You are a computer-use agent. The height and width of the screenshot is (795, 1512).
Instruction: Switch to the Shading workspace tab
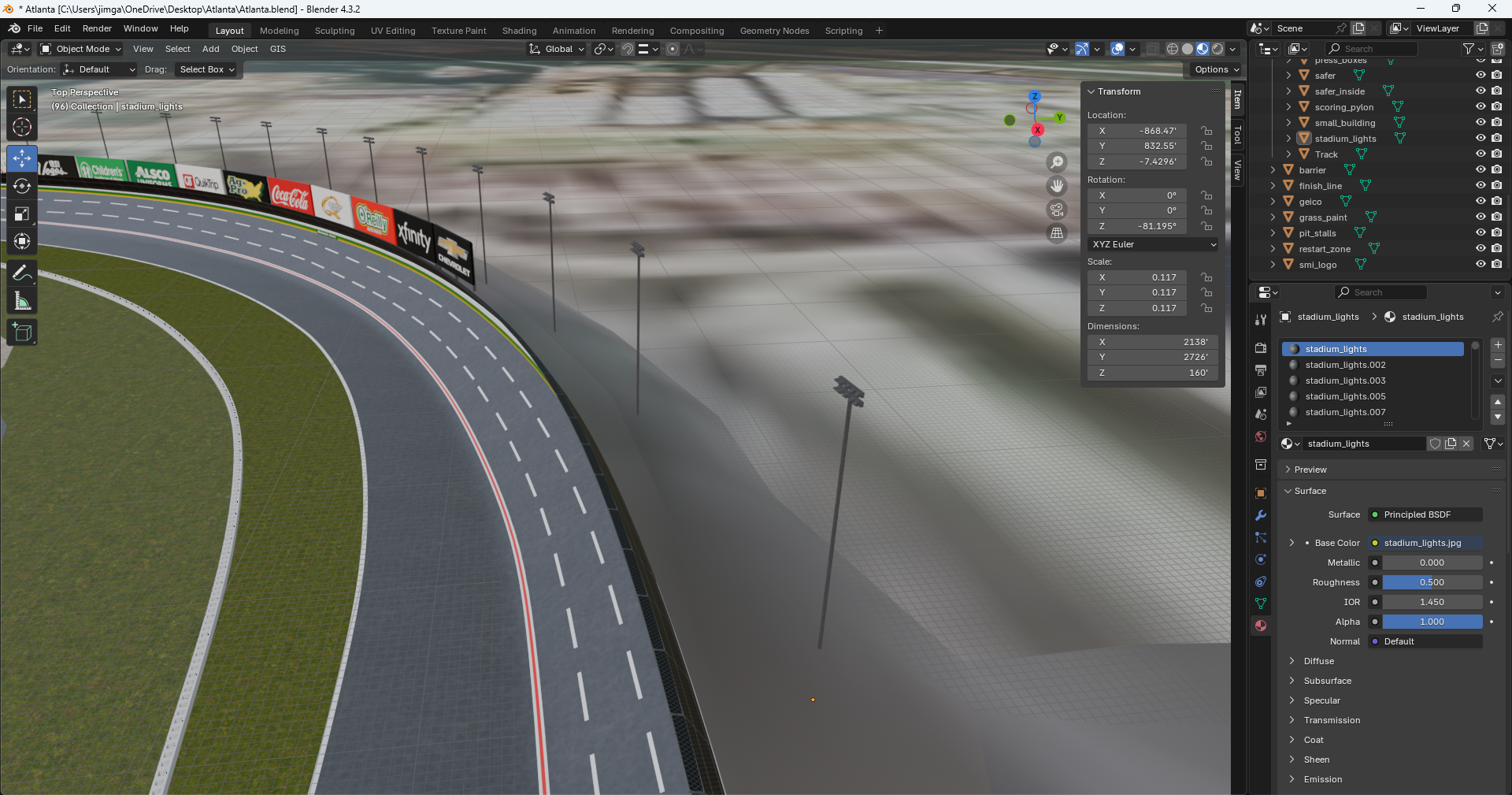click(520, 31)
